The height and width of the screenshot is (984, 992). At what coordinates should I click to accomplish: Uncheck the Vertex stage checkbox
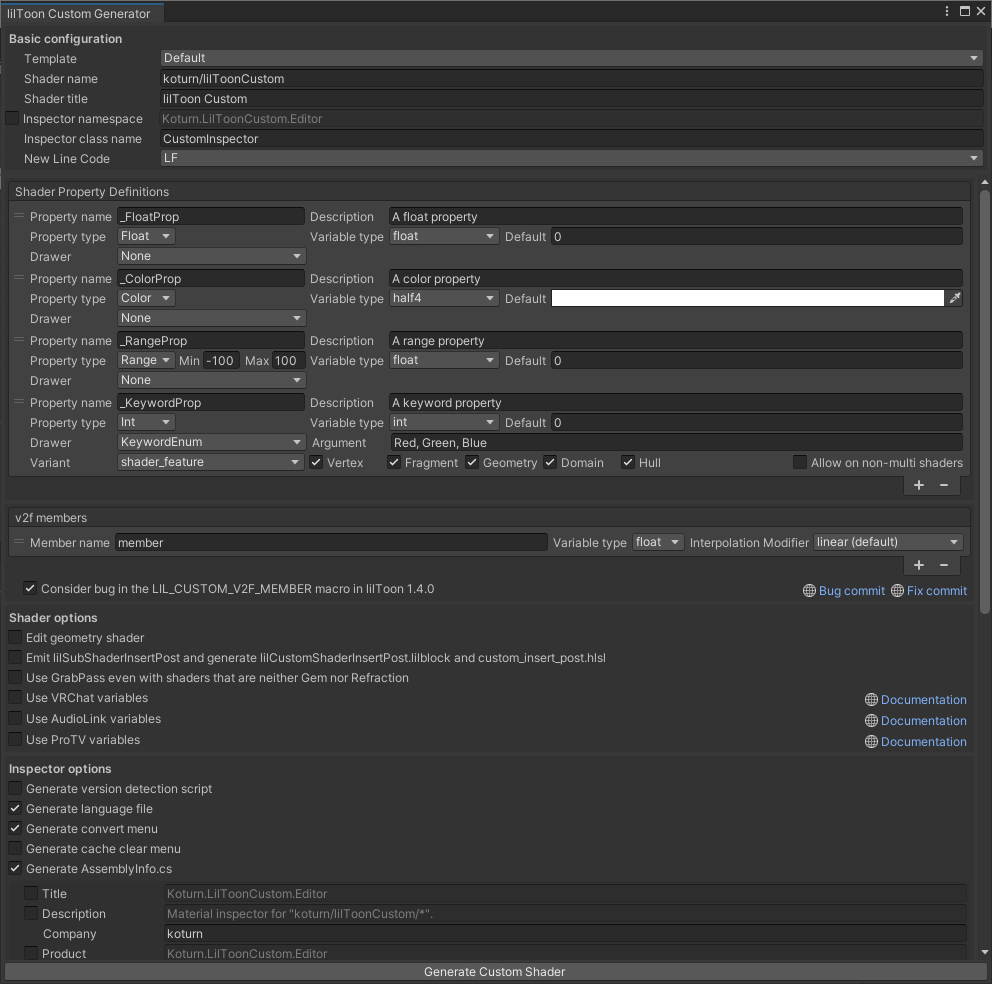316,463
